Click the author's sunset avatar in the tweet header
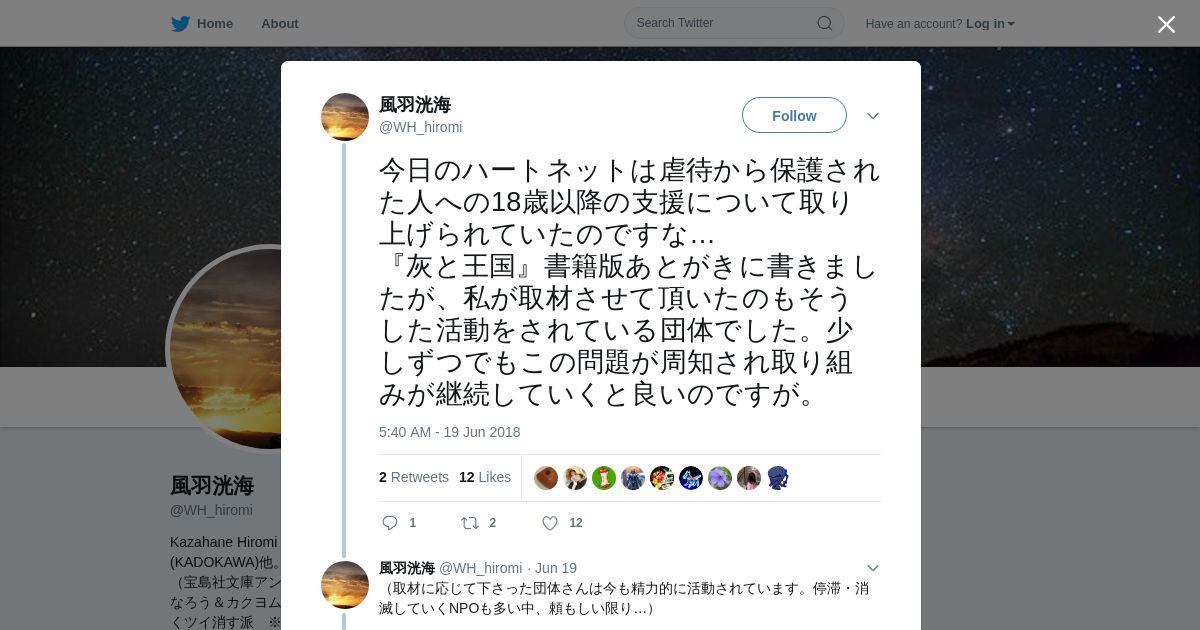Screen dimensions: 1200x630 345,117
